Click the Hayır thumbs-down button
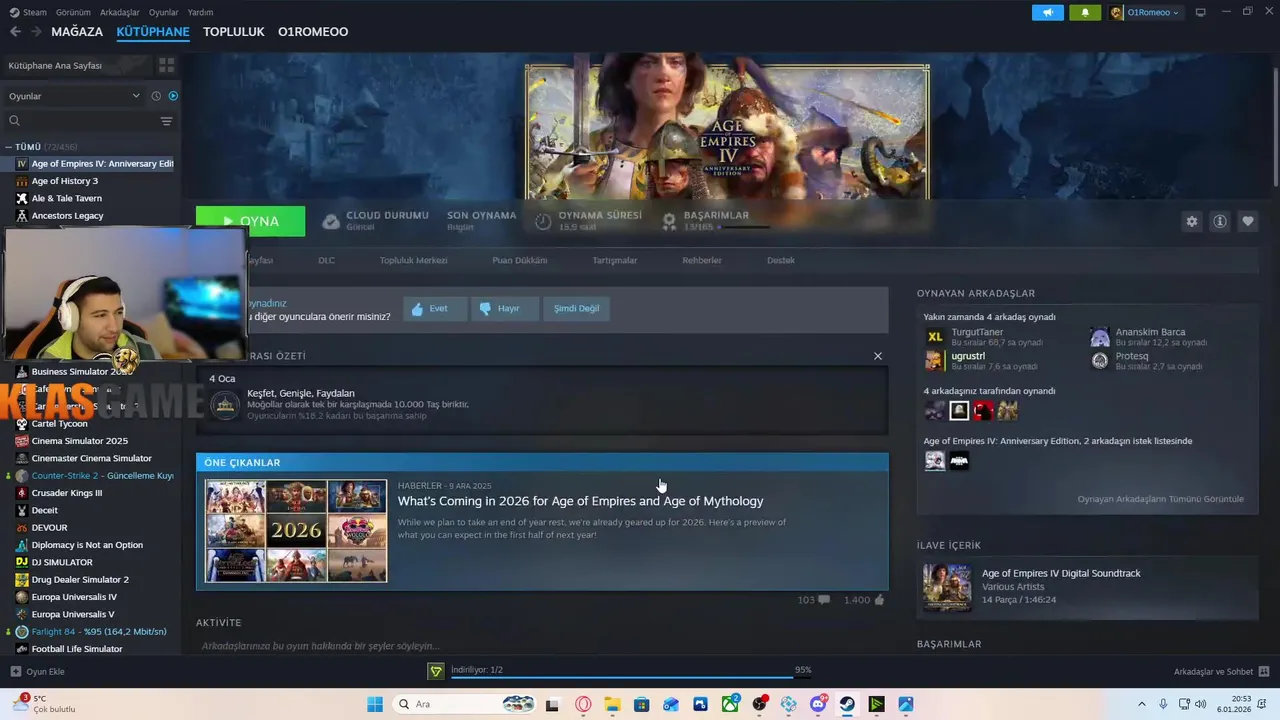This screenshot has width=1280, height=720. point(505,308)
